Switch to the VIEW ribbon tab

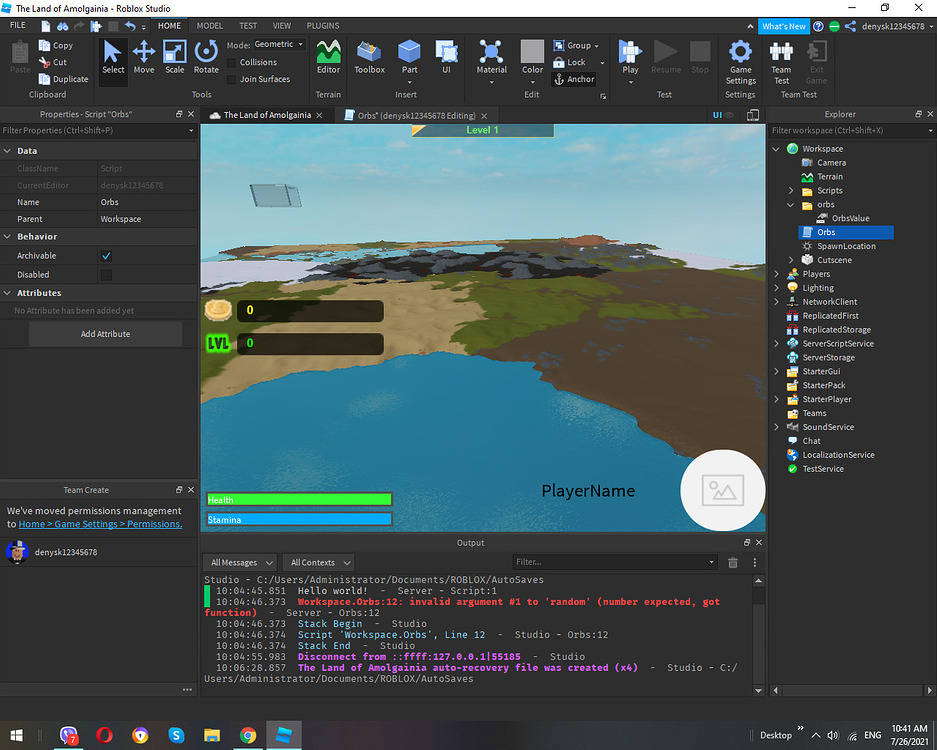(x=282, y=26)
